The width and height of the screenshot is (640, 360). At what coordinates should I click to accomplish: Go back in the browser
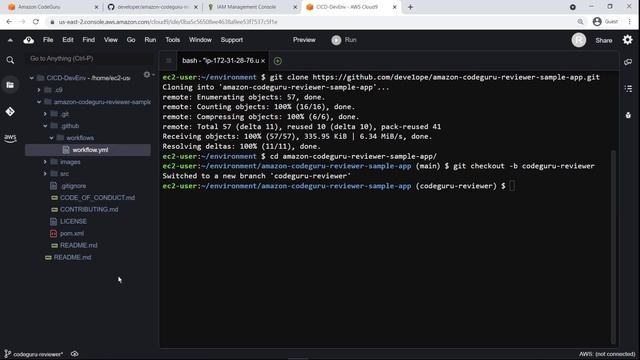[x=9, y=22]
